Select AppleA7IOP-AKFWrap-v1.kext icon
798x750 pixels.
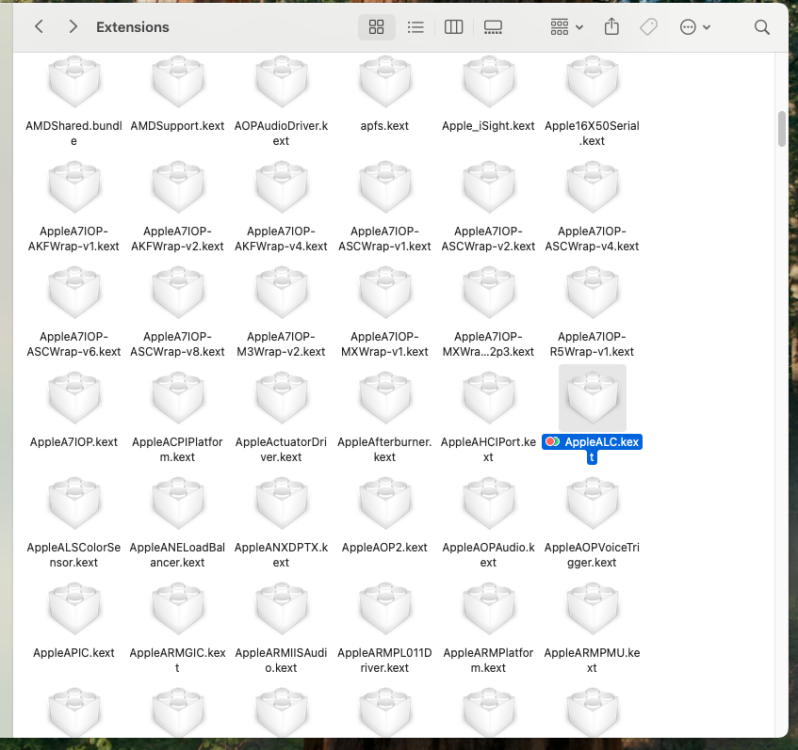point(74,187)
